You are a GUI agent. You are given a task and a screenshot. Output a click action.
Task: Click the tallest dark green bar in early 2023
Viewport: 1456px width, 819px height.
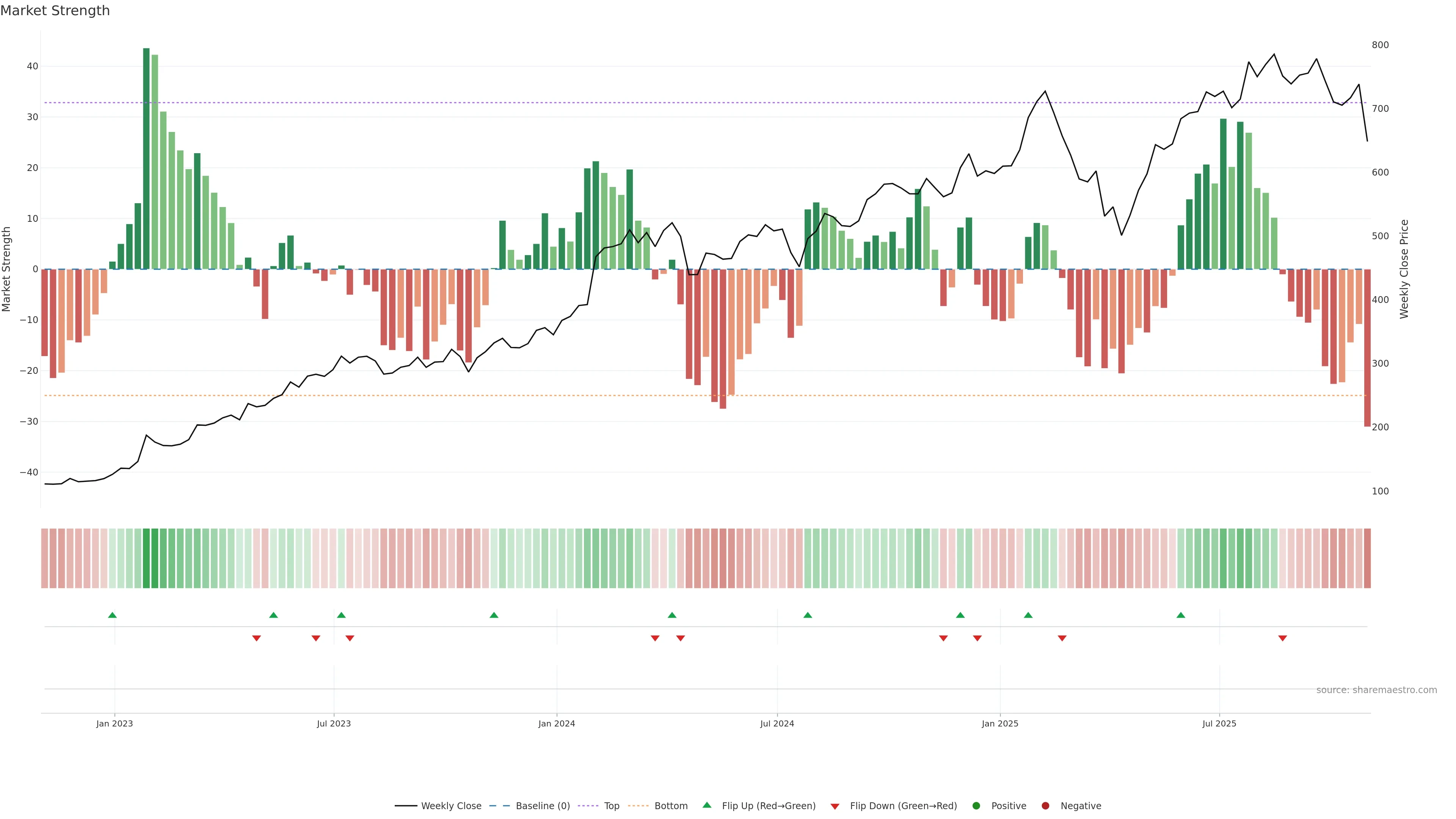[x=146, y=158]
